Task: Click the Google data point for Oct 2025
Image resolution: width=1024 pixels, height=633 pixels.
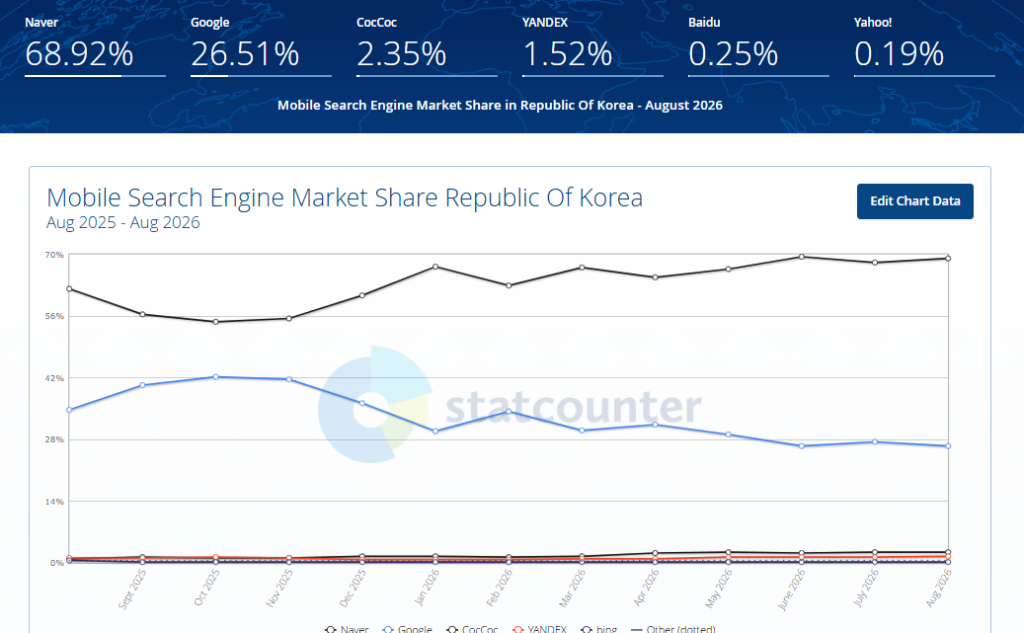Action: click(216, 377)
